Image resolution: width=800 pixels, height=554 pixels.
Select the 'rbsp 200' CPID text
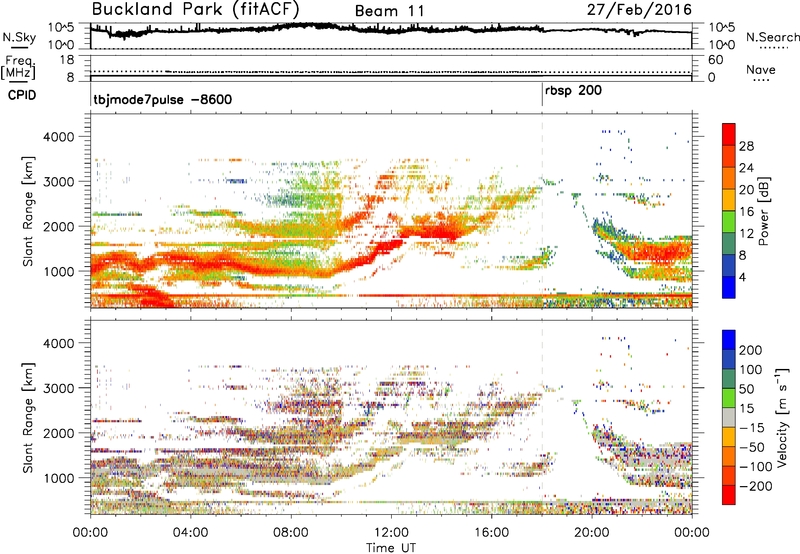pyautogui.click(x=573, y=91)
